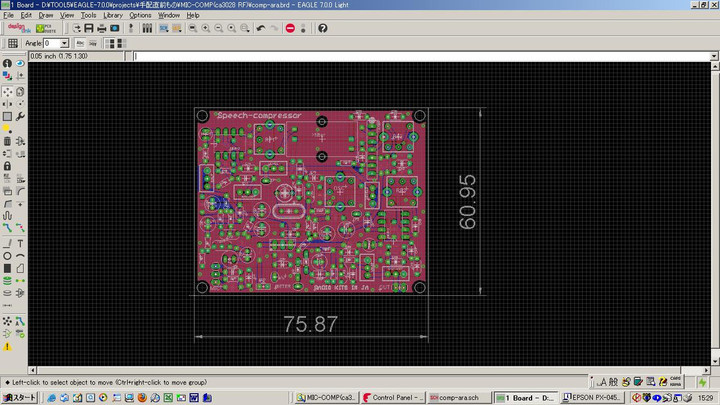Open the Options menu
Viewport: 720px width, 405px height.
[x=140, y=16]
